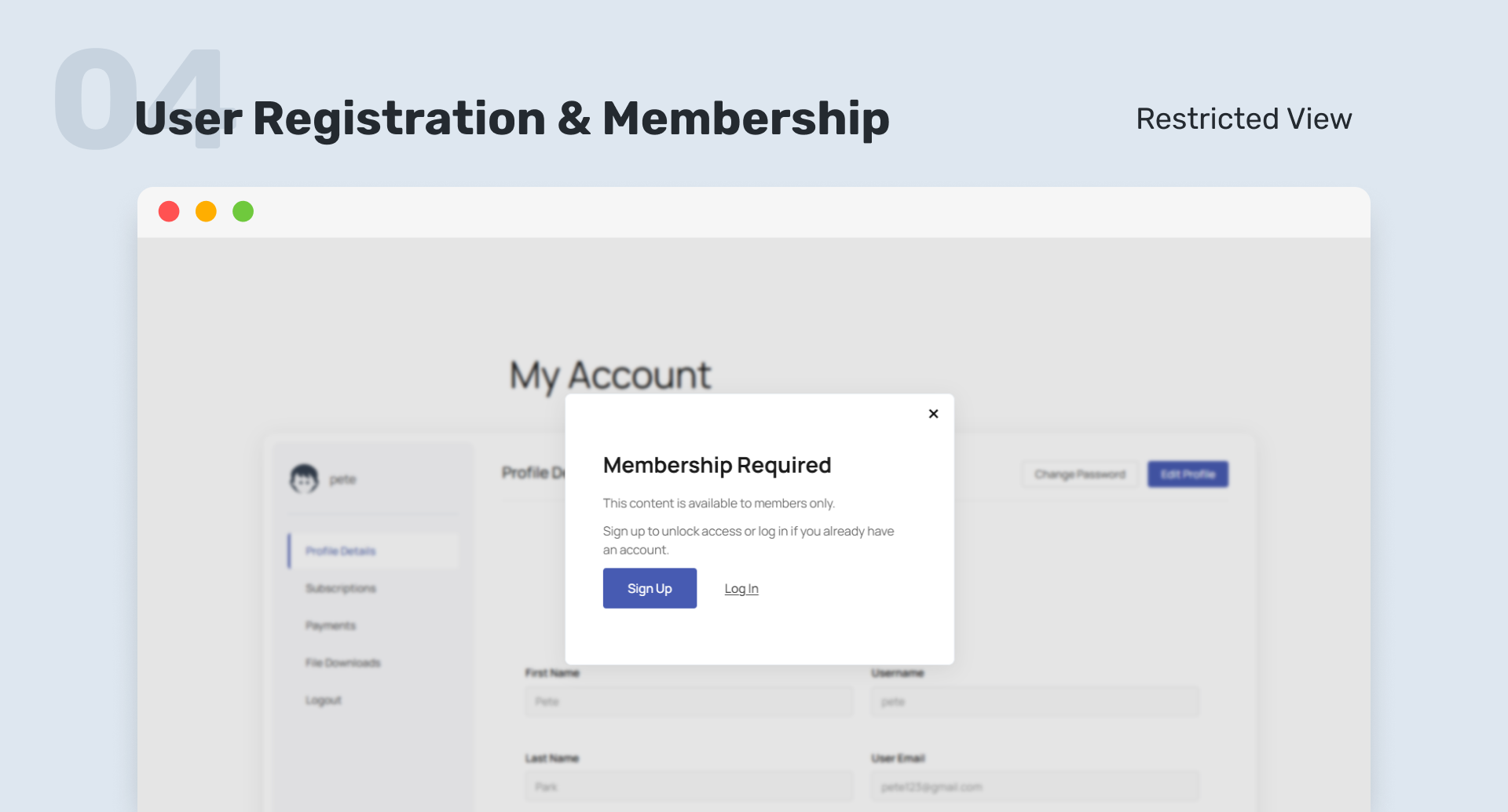
Task: Click the red window close dot
Action: [x=169, y=211]
